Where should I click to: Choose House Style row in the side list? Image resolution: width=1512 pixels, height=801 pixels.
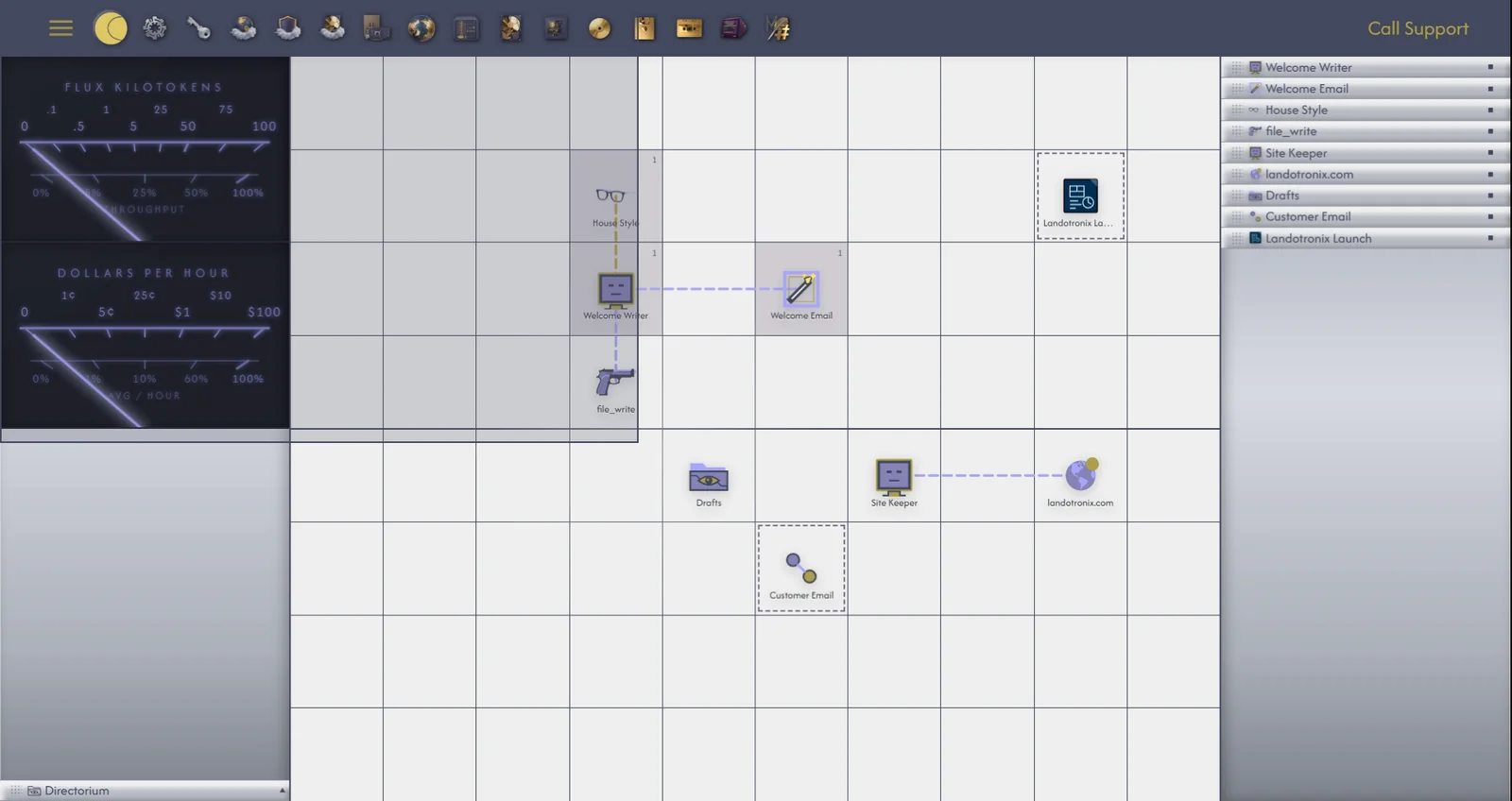pyautogui.click(x=1365, y=110)
